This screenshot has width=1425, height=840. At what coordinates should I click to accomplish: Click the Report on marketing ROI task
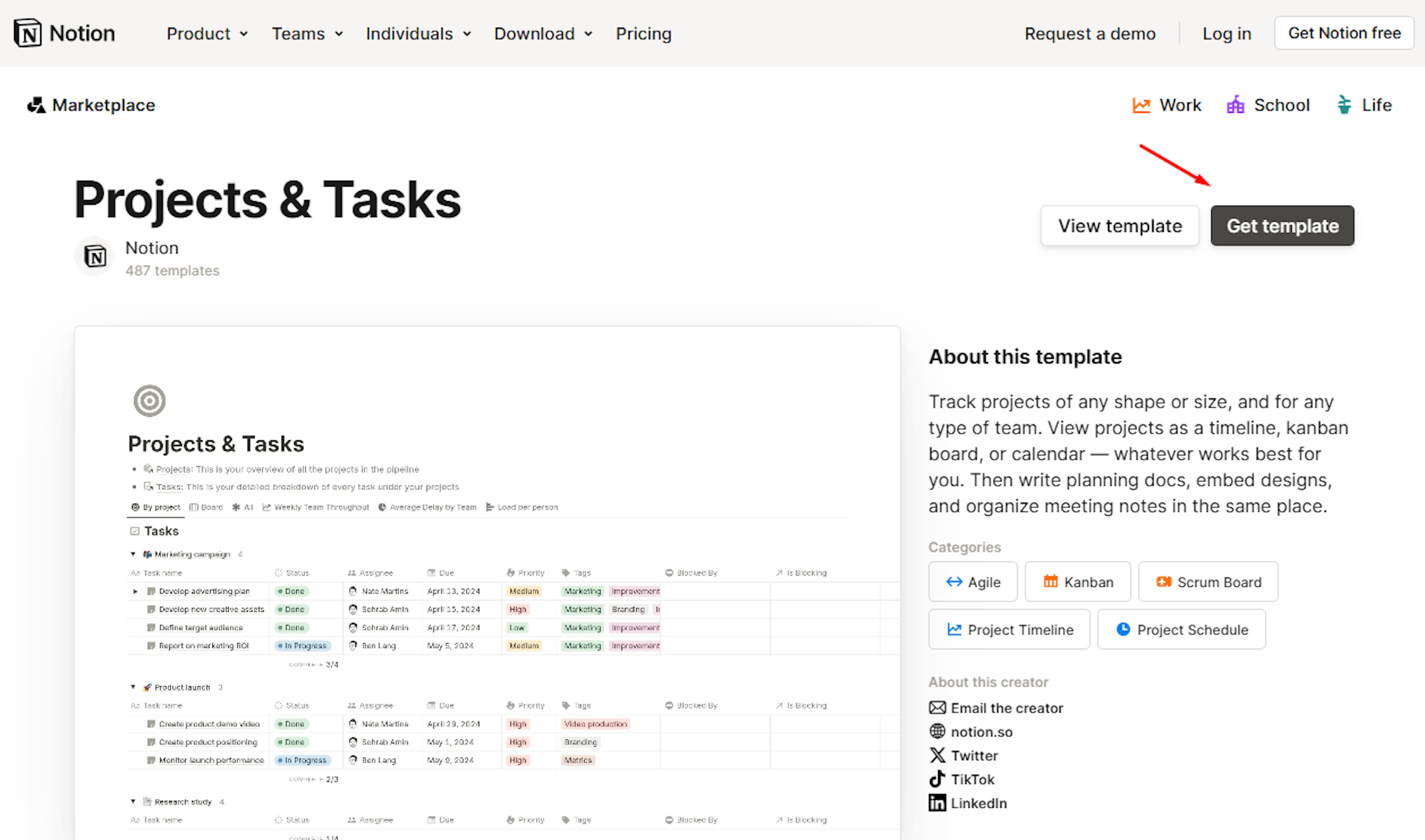(203, 646)
